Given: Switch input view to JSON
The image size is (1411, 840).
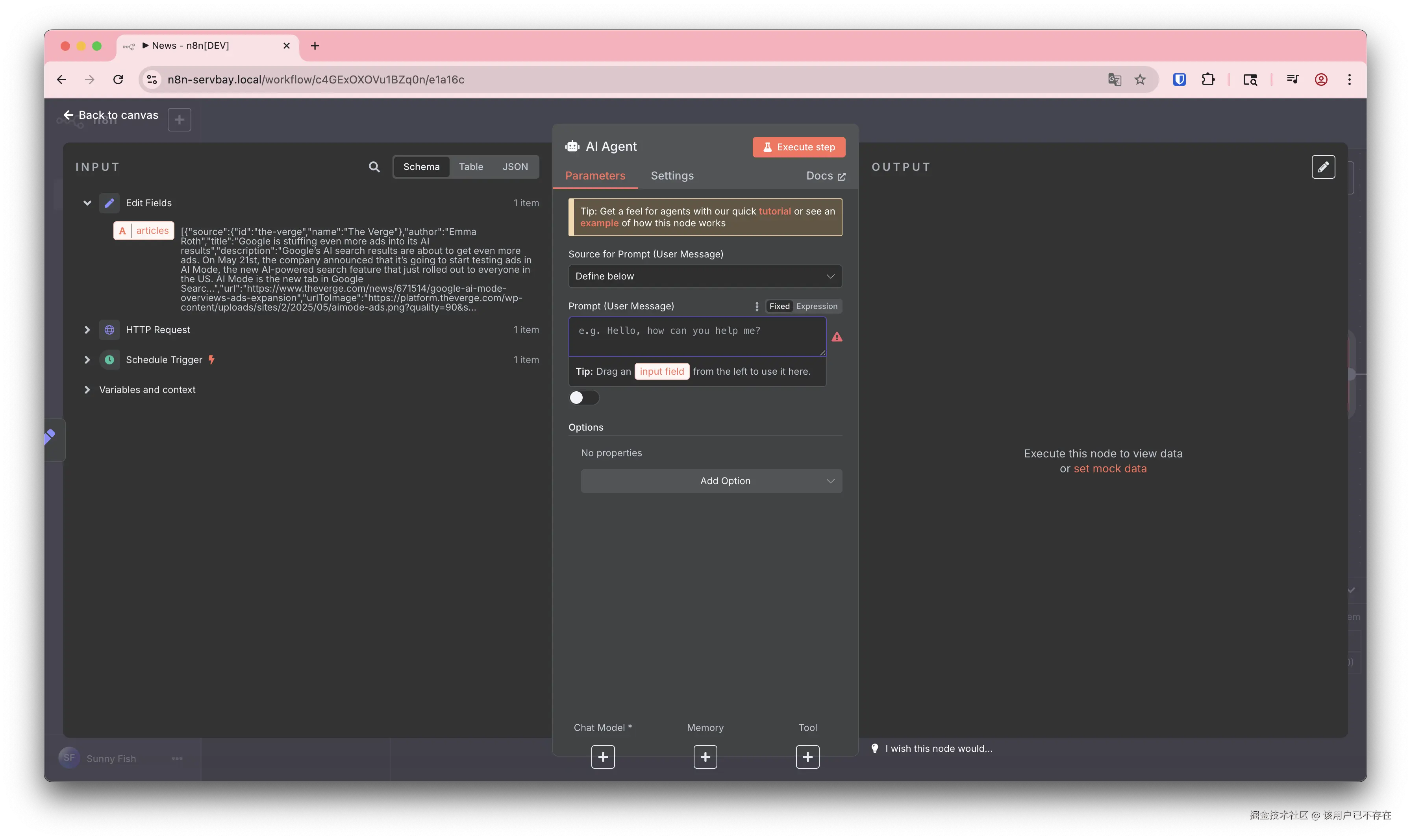Looking at the screenshot, I should [x=515, y=167].
